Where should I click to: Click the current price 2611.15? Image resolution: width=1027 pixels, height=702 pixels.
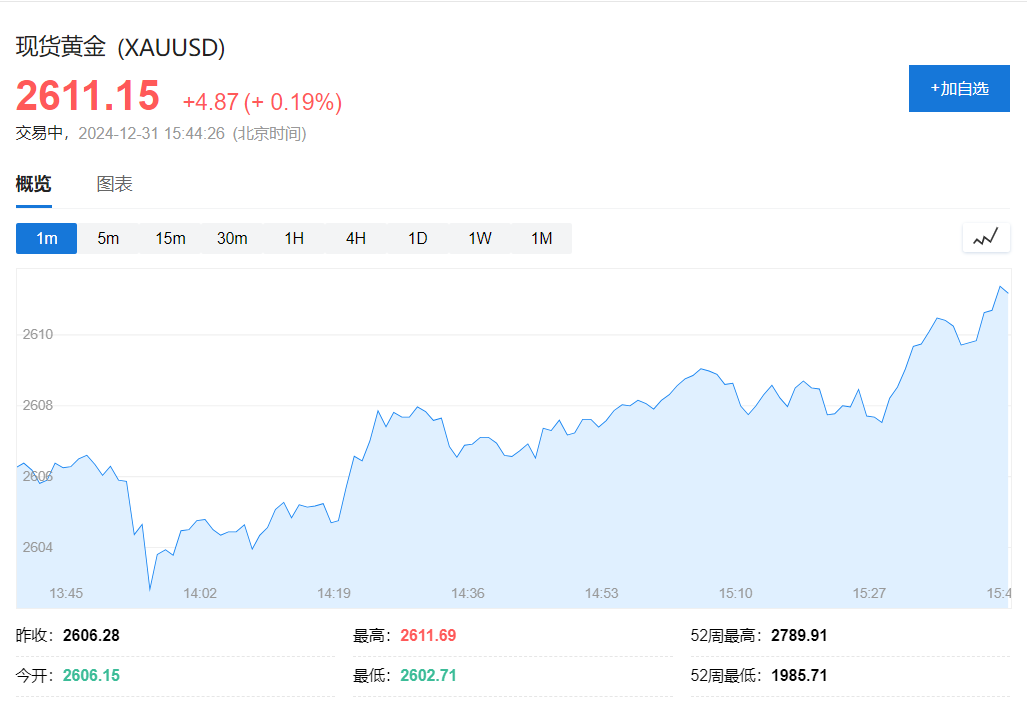(x=88, y=95)
